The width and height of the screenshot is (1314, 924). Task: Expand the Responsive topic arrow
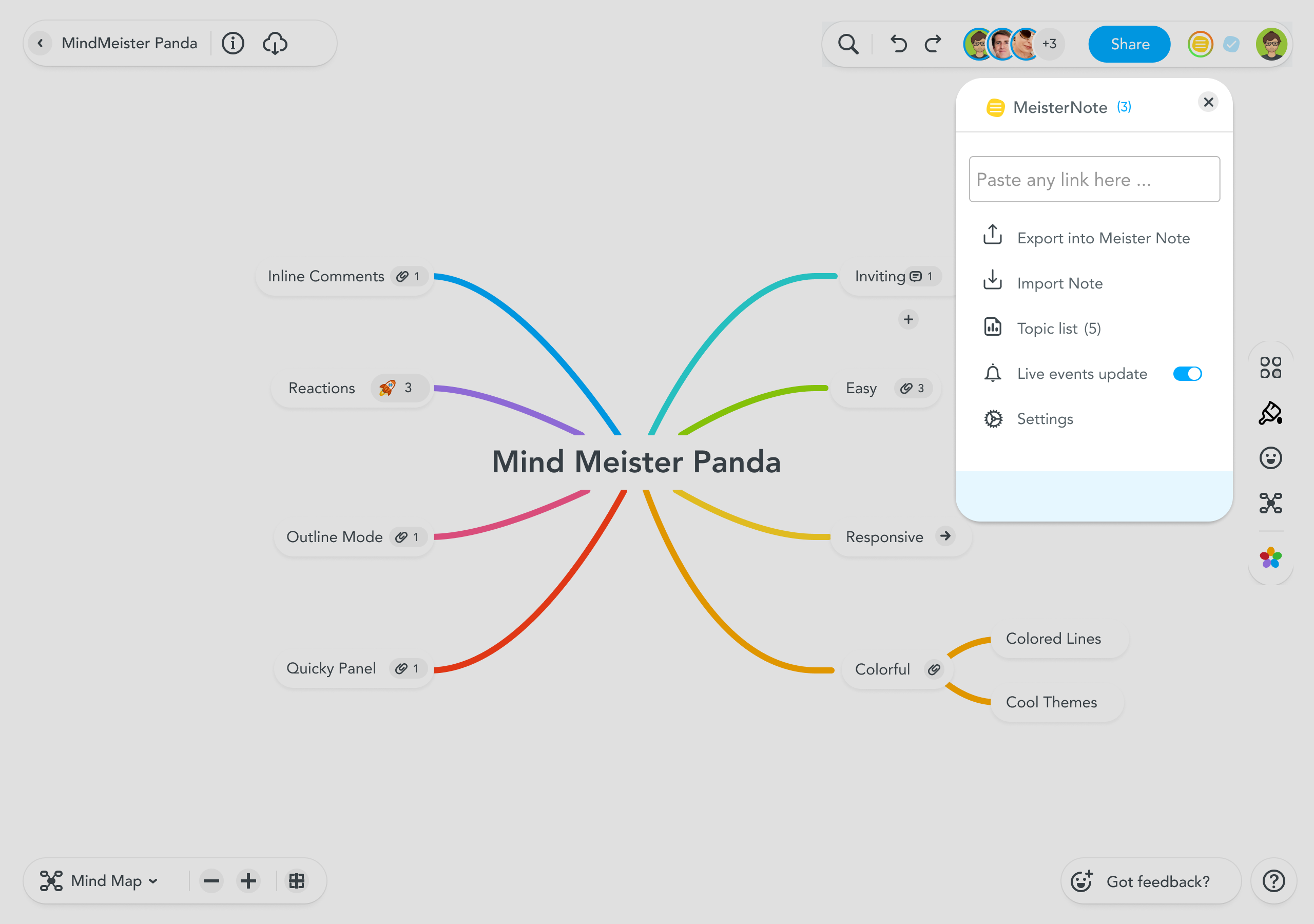click(x=945, y=536)
